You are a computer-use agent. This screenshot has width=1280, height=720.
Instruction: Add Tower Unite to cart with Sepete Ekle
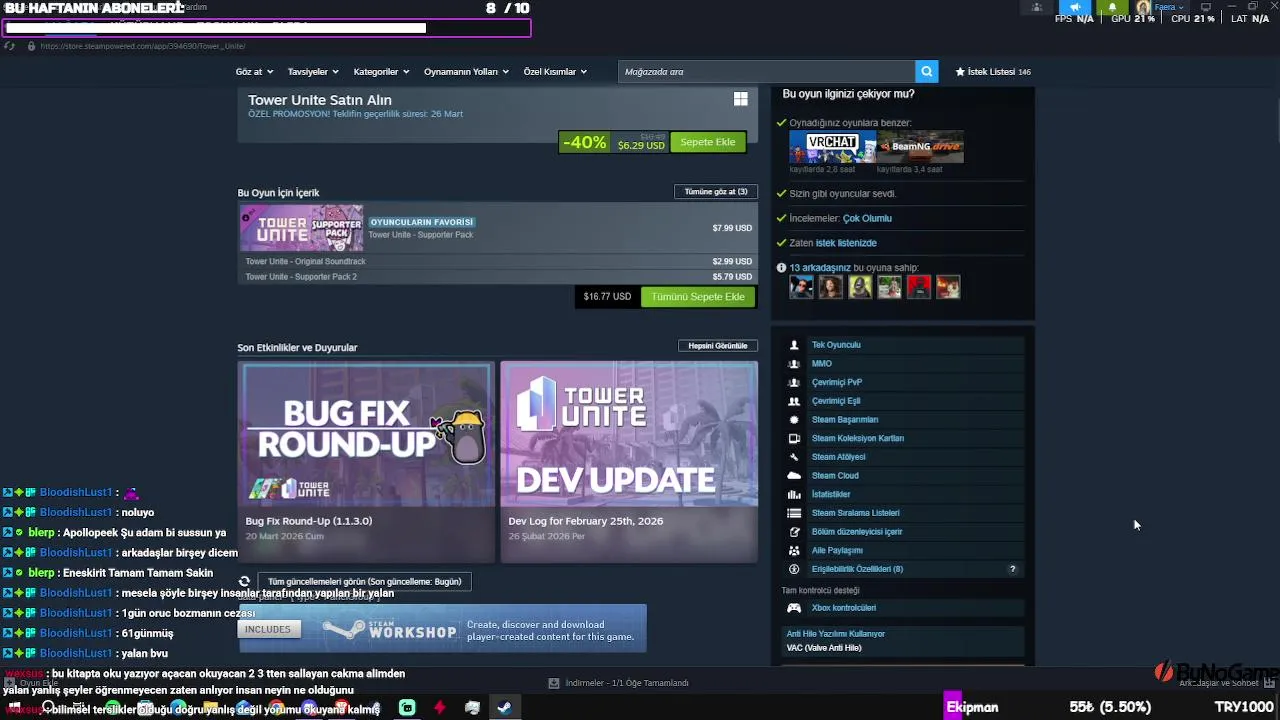(x=708, y=142)
